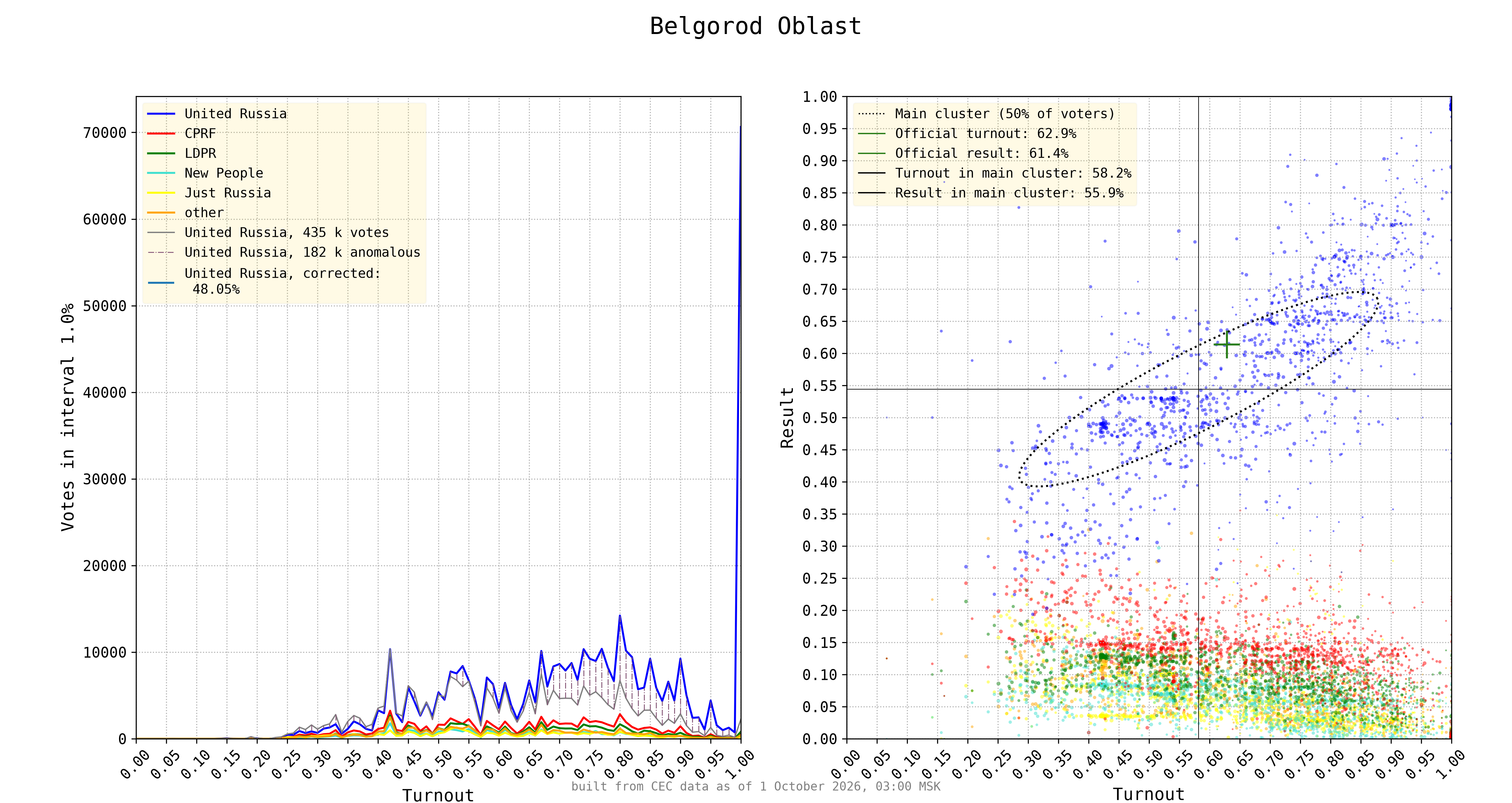Click the blue United Russia legend line swatch
The height and width of the screenshot is (803, 1512).
click(161, 114)
